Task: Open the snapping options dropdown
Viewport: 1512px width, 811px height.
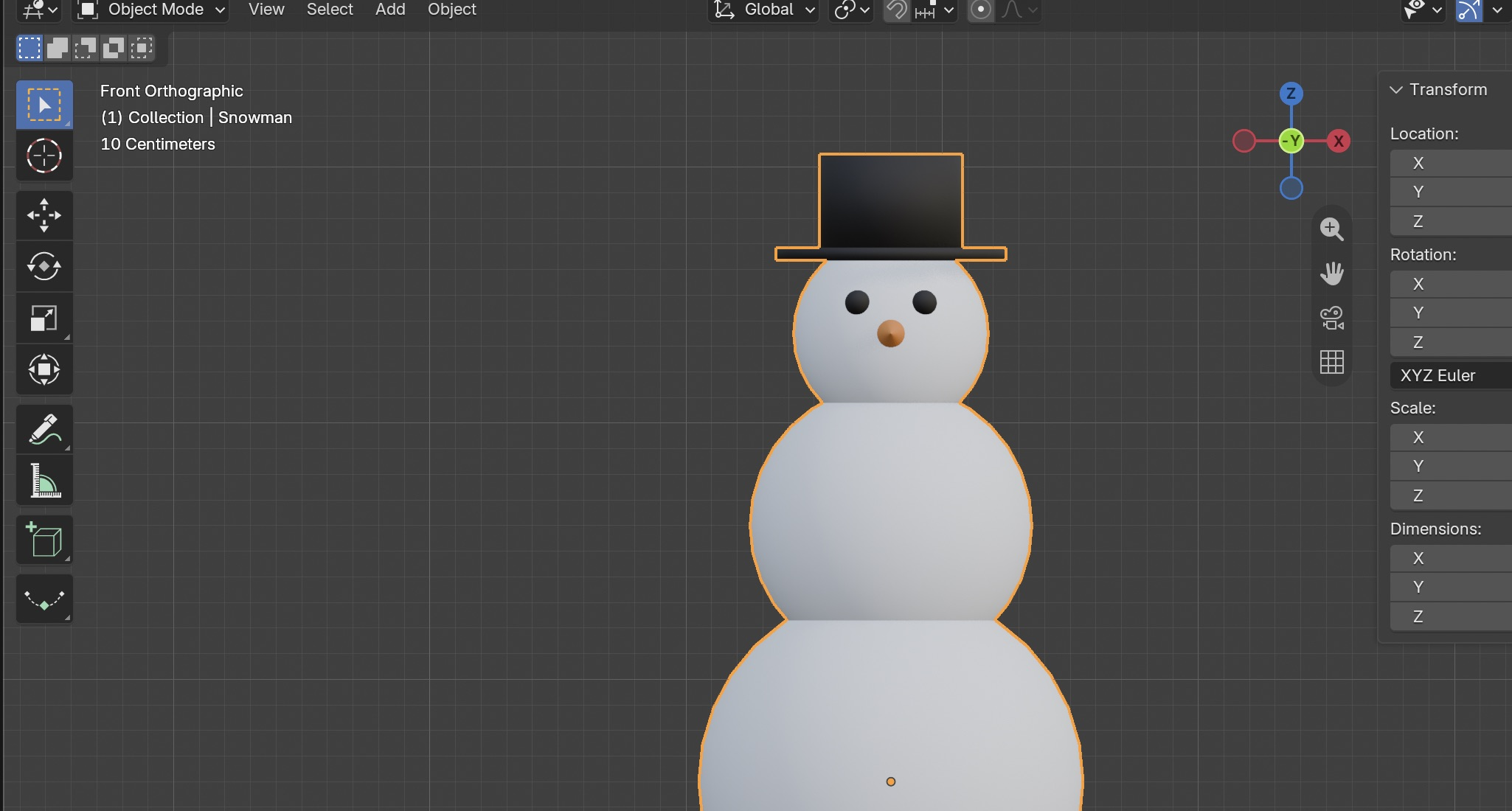Action: click(x=934, y=10)
